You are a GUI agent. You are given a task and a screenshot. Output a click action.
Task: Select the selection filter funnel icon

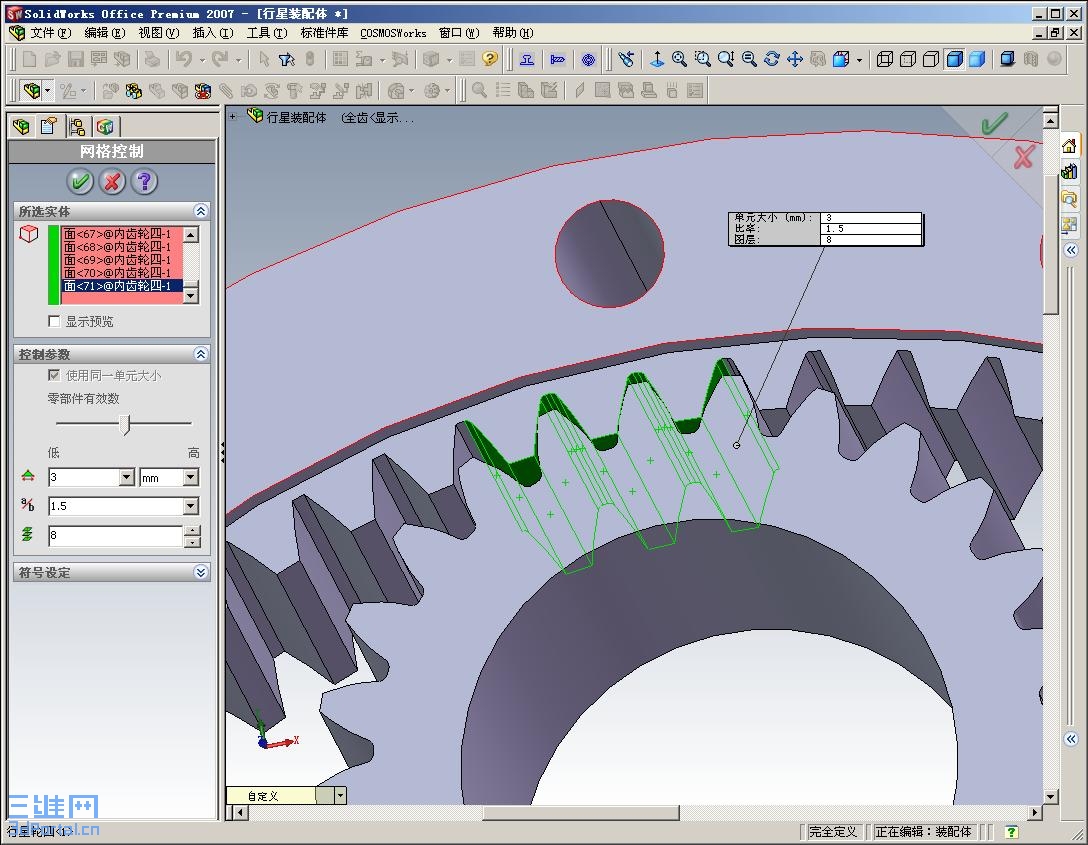pos(287,60)
